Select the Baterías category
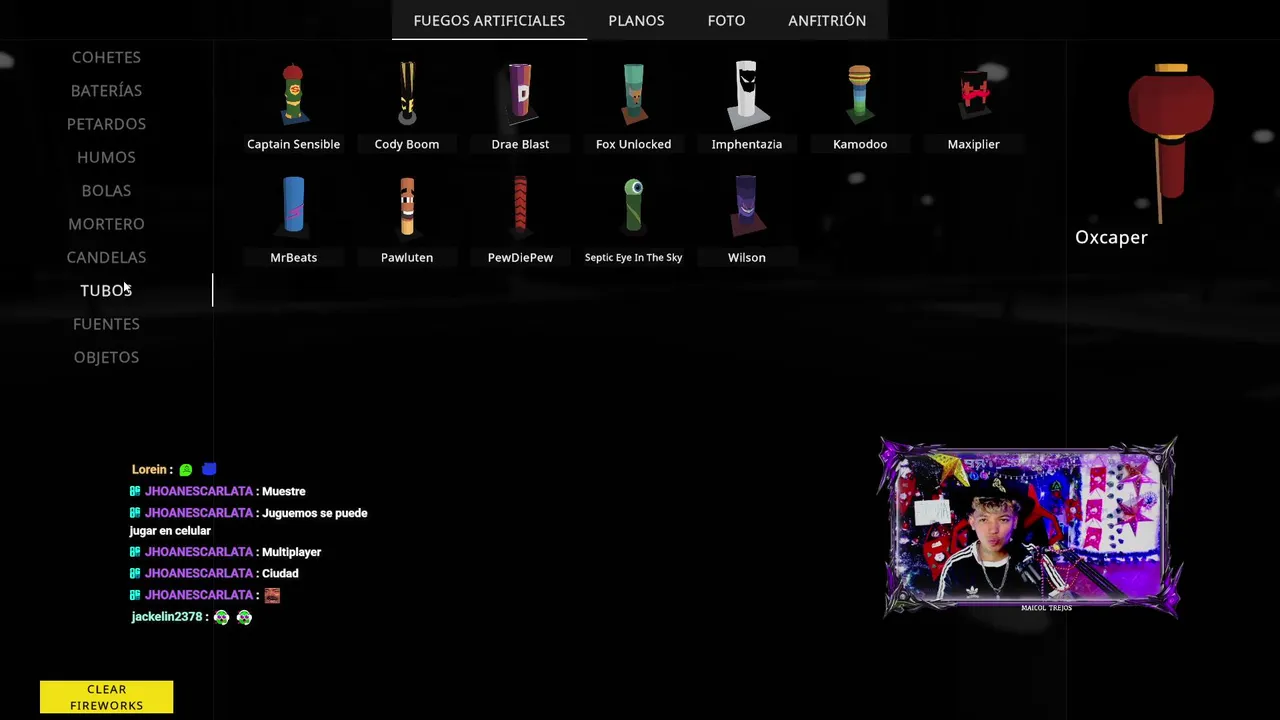 coord(106,90)
